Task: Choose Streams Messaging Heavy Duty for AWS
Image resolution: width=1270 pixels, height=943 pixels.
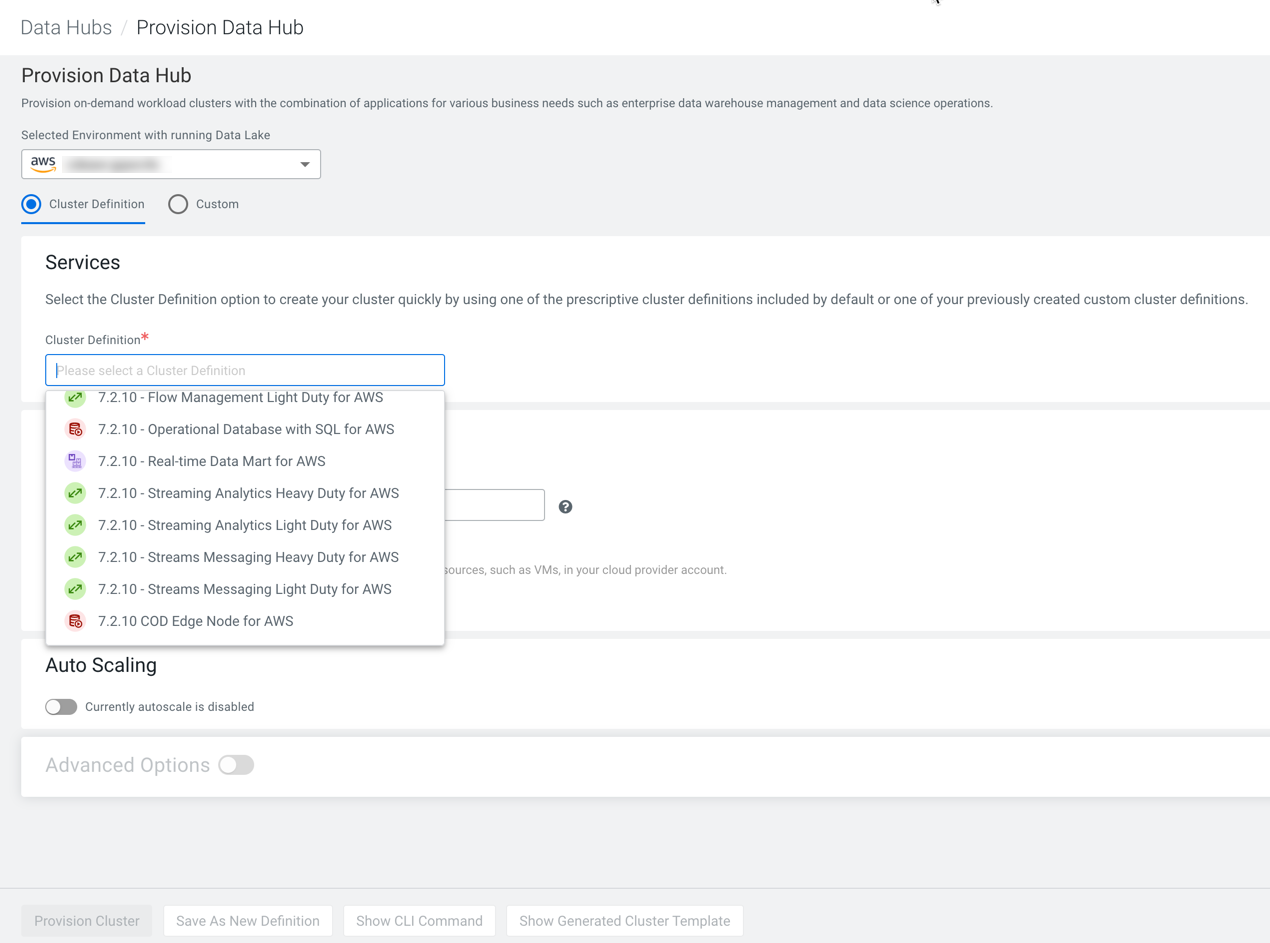Action: point(248,557)
